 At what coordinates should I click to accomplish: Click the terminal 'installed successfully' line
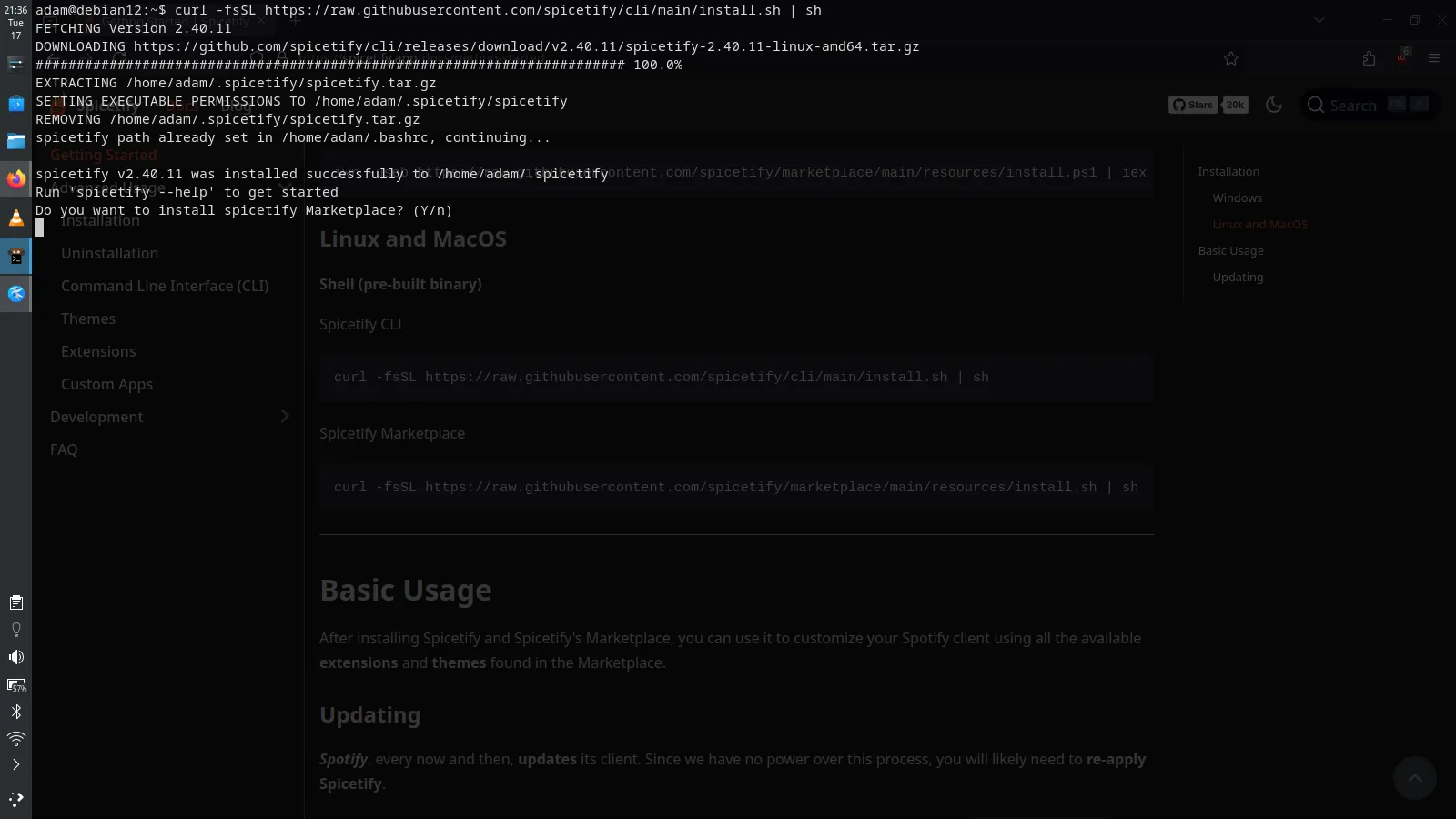coord(322,174)
